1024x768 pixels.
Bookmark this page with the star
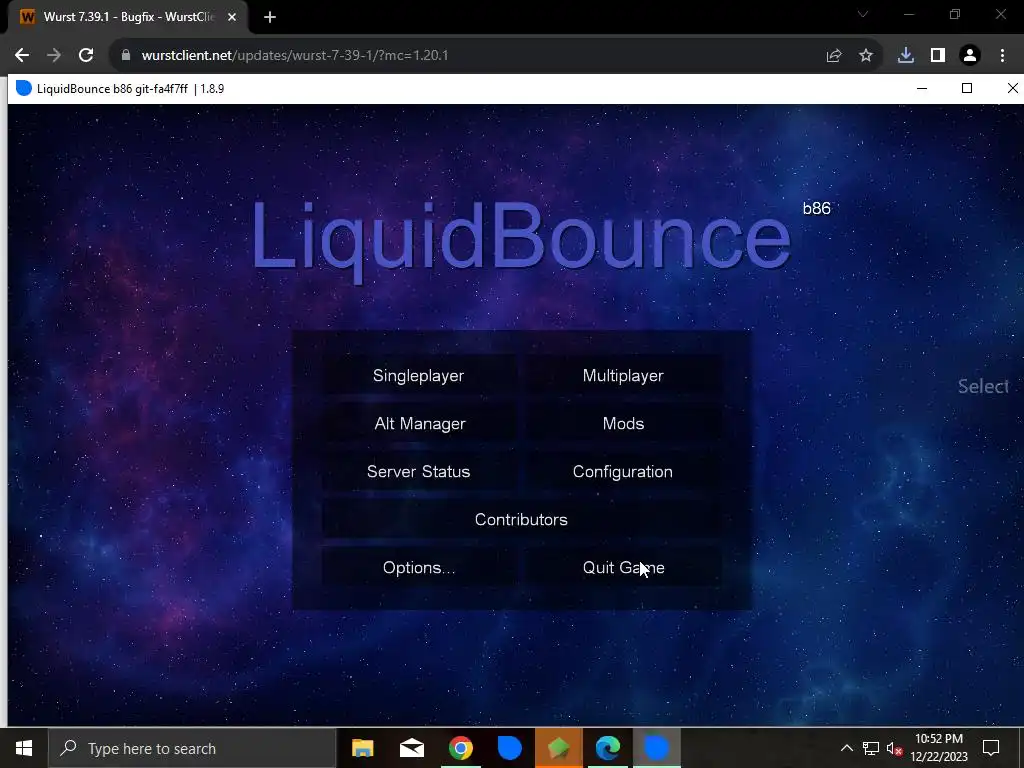[866, 56]
